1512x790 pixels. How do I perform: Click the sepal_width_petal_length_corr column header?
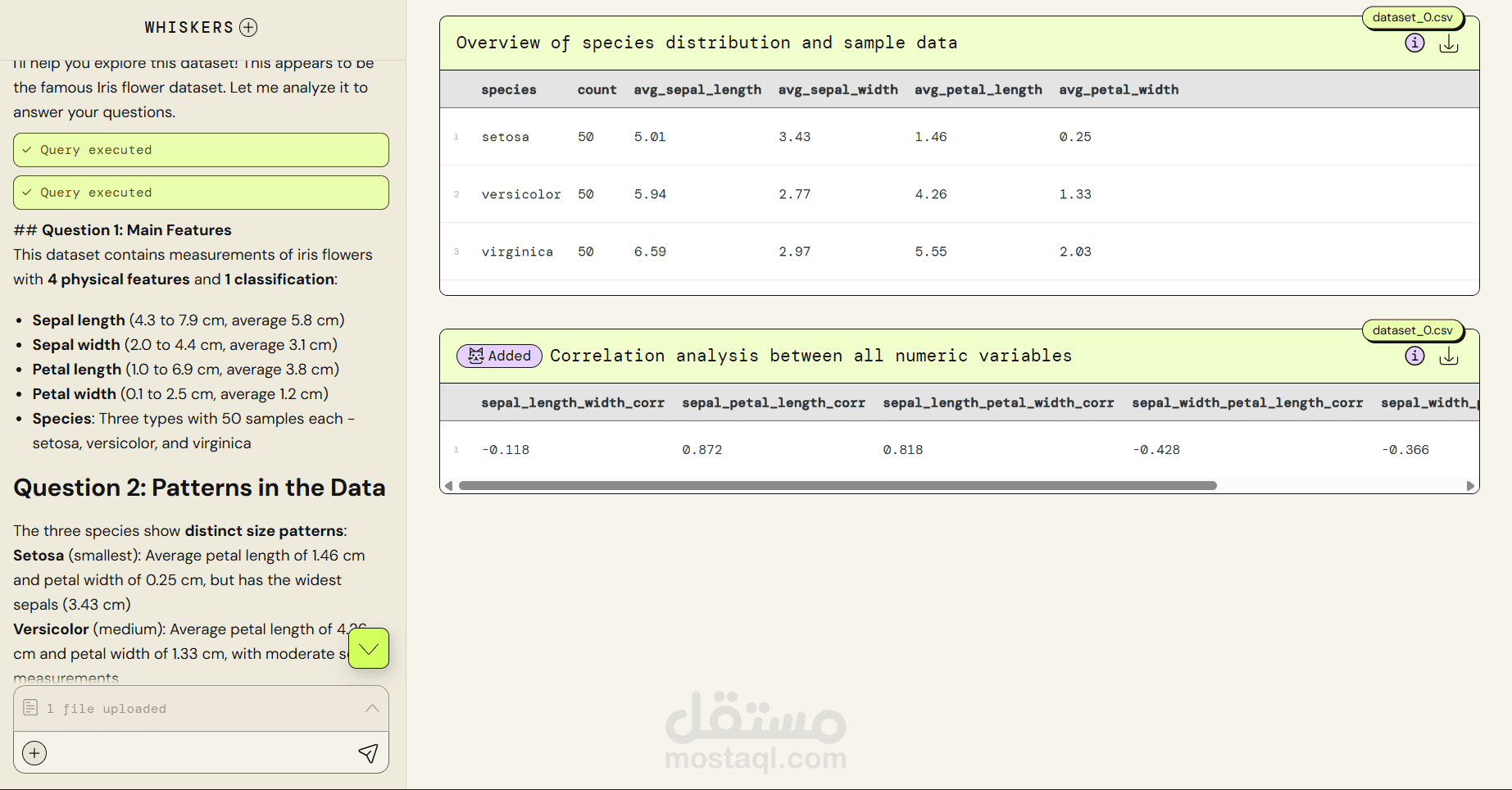point(1247,402)
